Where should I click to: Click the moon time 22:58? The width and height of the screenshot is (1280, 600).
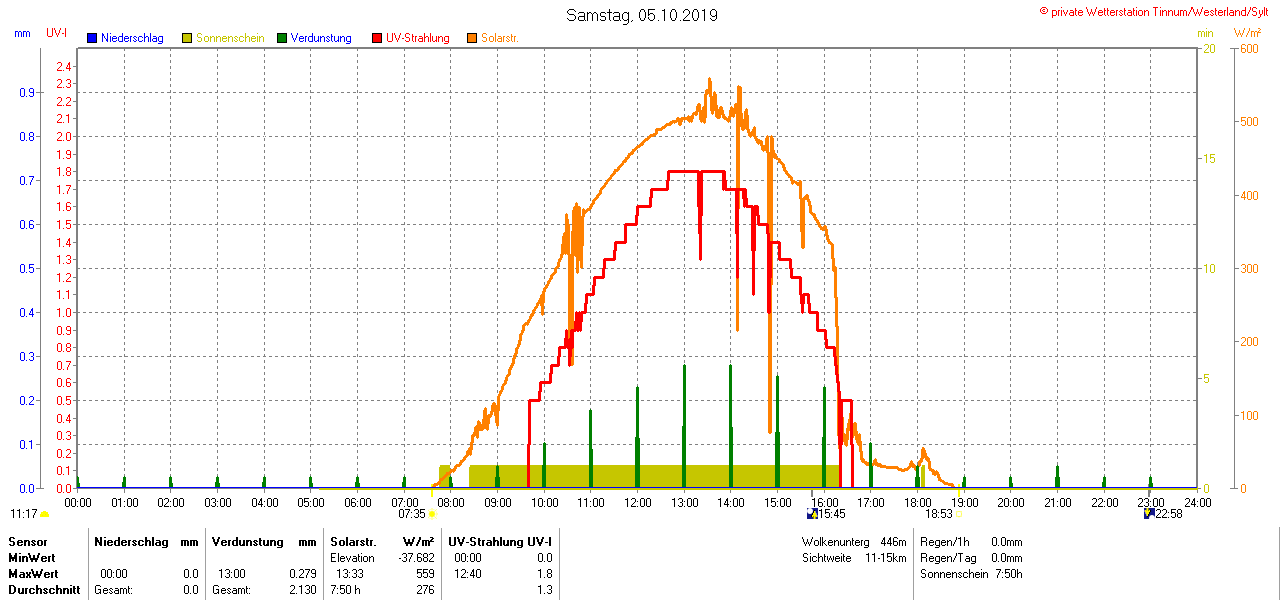pos(1169,514)
